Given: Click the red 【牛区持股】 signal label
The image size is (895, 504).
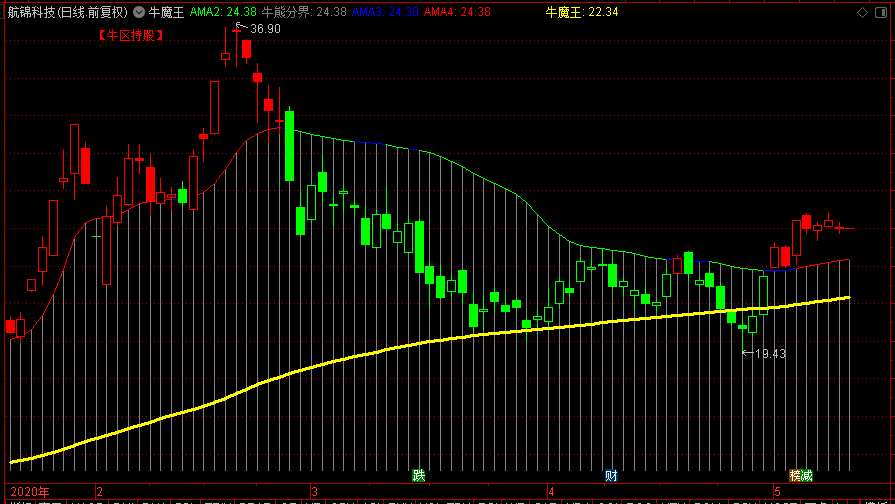Looking at the screenshot, I should click(131, 35).
